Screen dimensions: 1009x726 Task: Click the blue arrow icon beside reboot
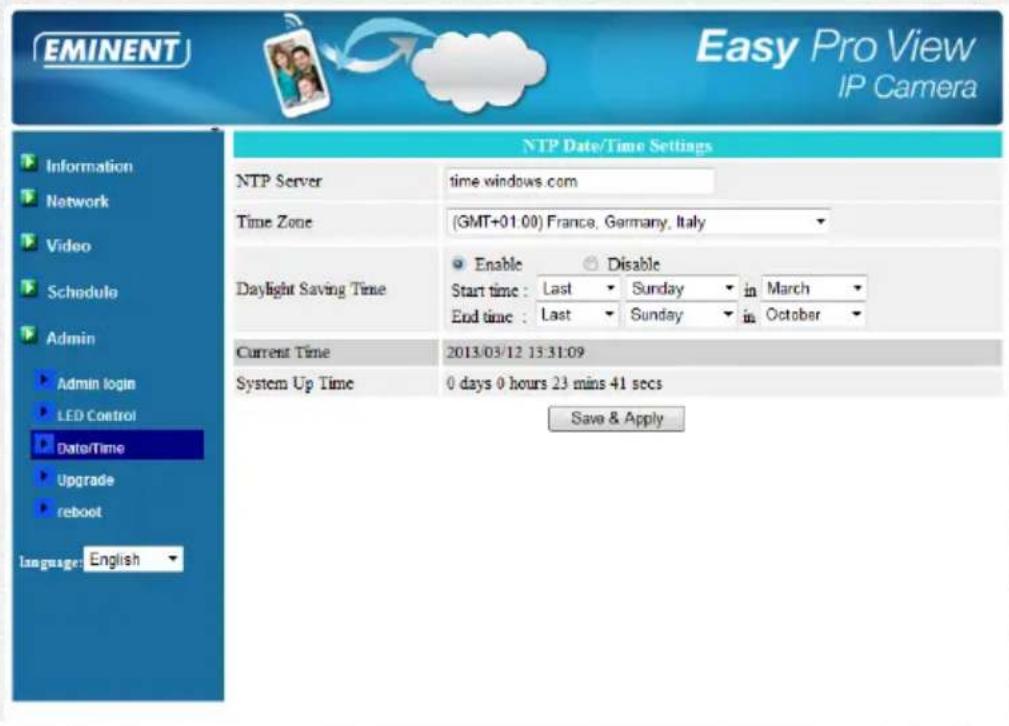point(44,509)
